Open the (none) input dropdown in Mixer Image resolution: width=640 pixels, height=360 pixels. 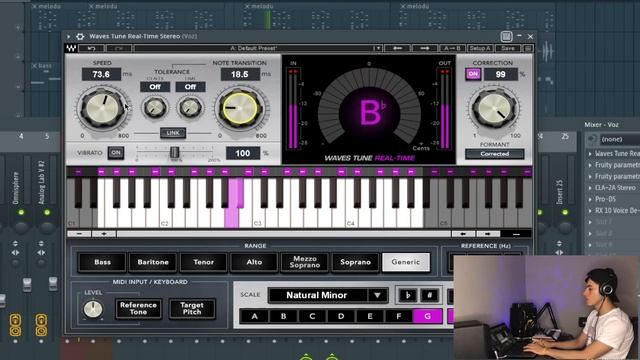pos(619,139)
